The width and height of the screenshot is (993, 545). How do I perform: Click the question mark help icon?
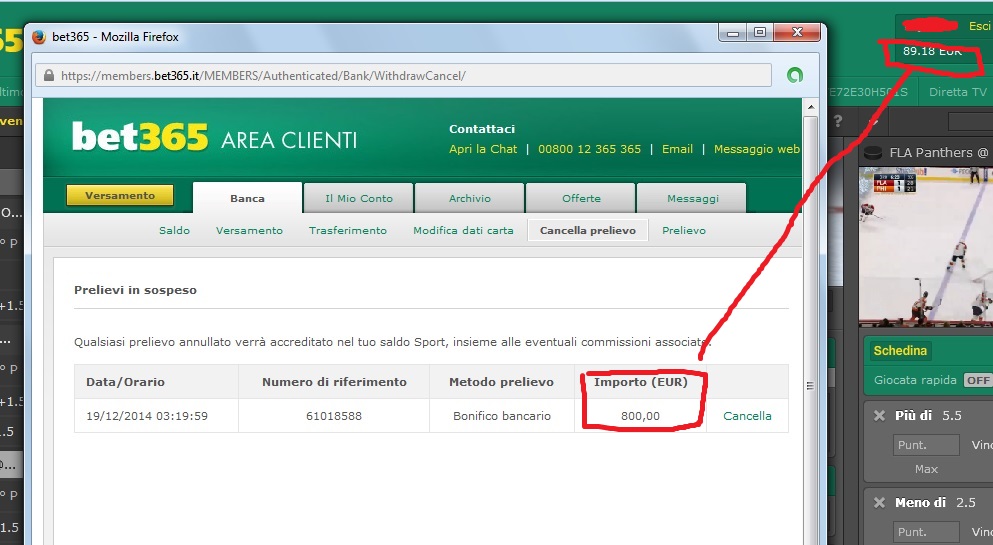[838, 121]
